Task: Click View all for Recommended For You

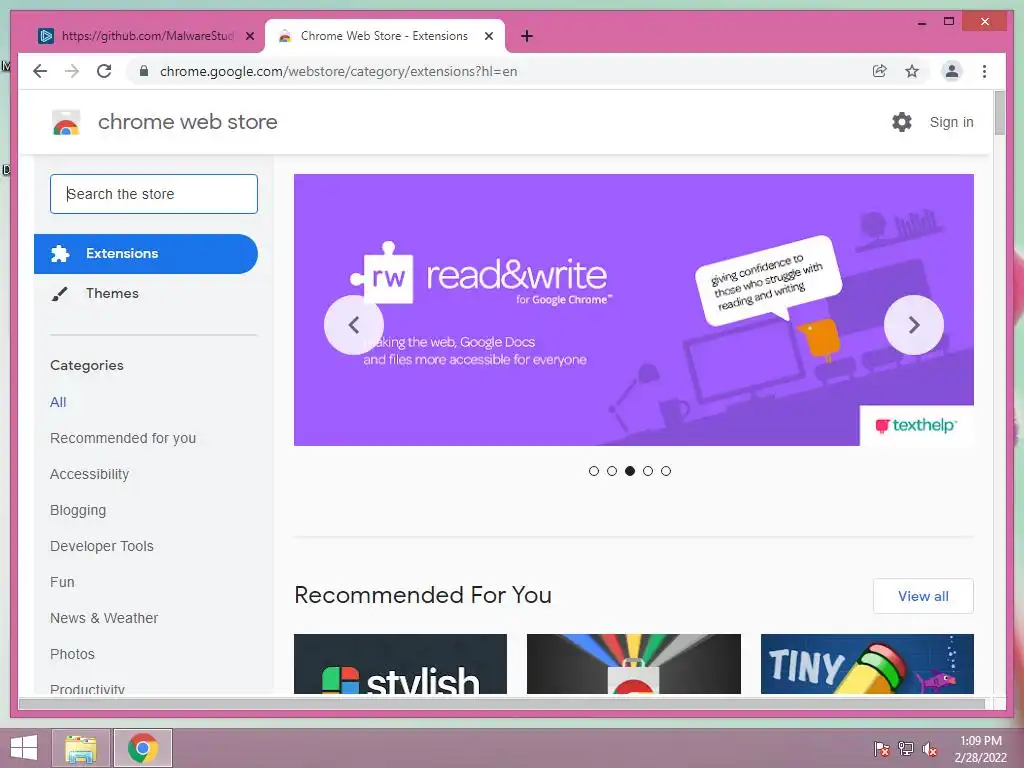Action: tap(923, 596)
